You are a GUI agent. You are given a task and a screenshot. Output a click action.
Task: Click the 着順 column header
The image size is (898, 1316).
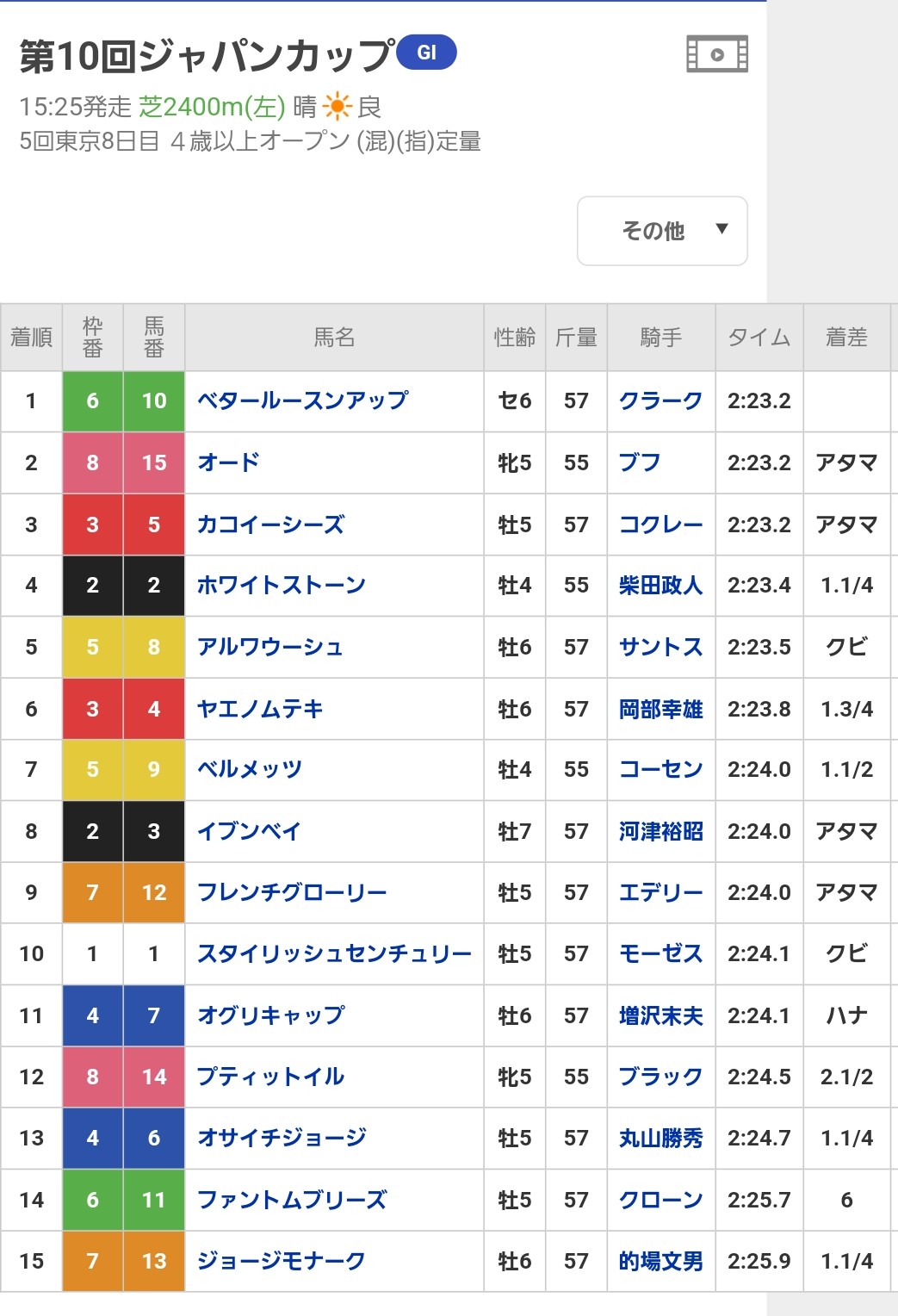click(31, 338)
